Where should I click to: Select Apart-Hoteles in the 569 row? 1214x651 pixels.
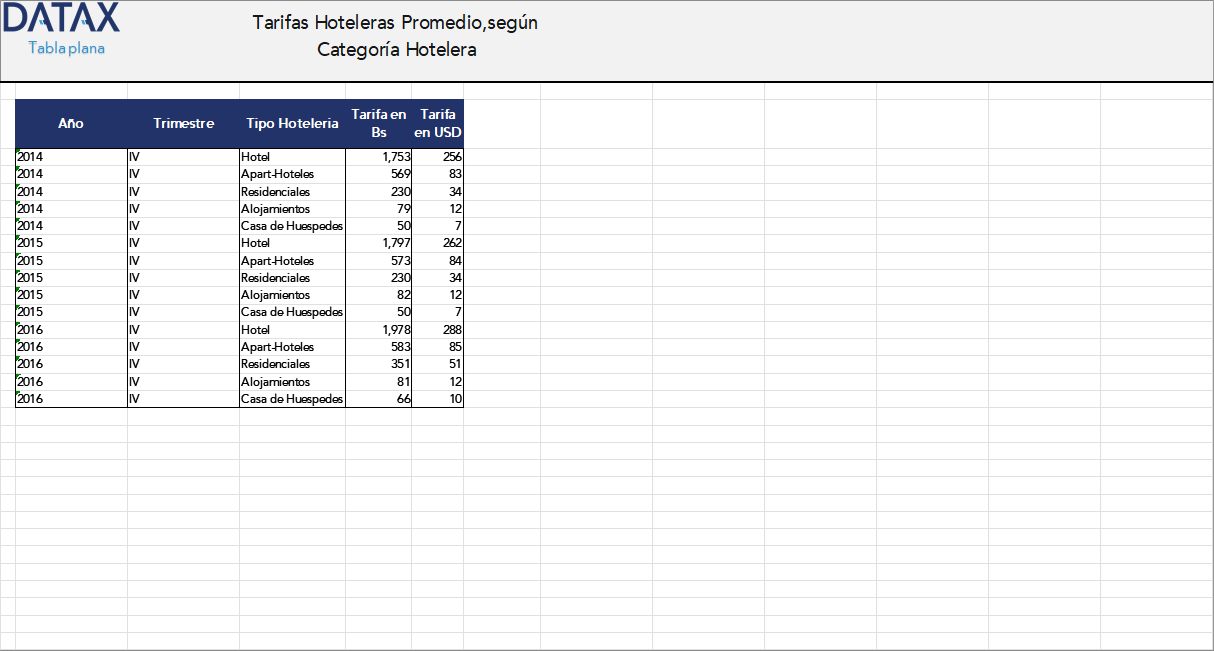pos(292,174)
